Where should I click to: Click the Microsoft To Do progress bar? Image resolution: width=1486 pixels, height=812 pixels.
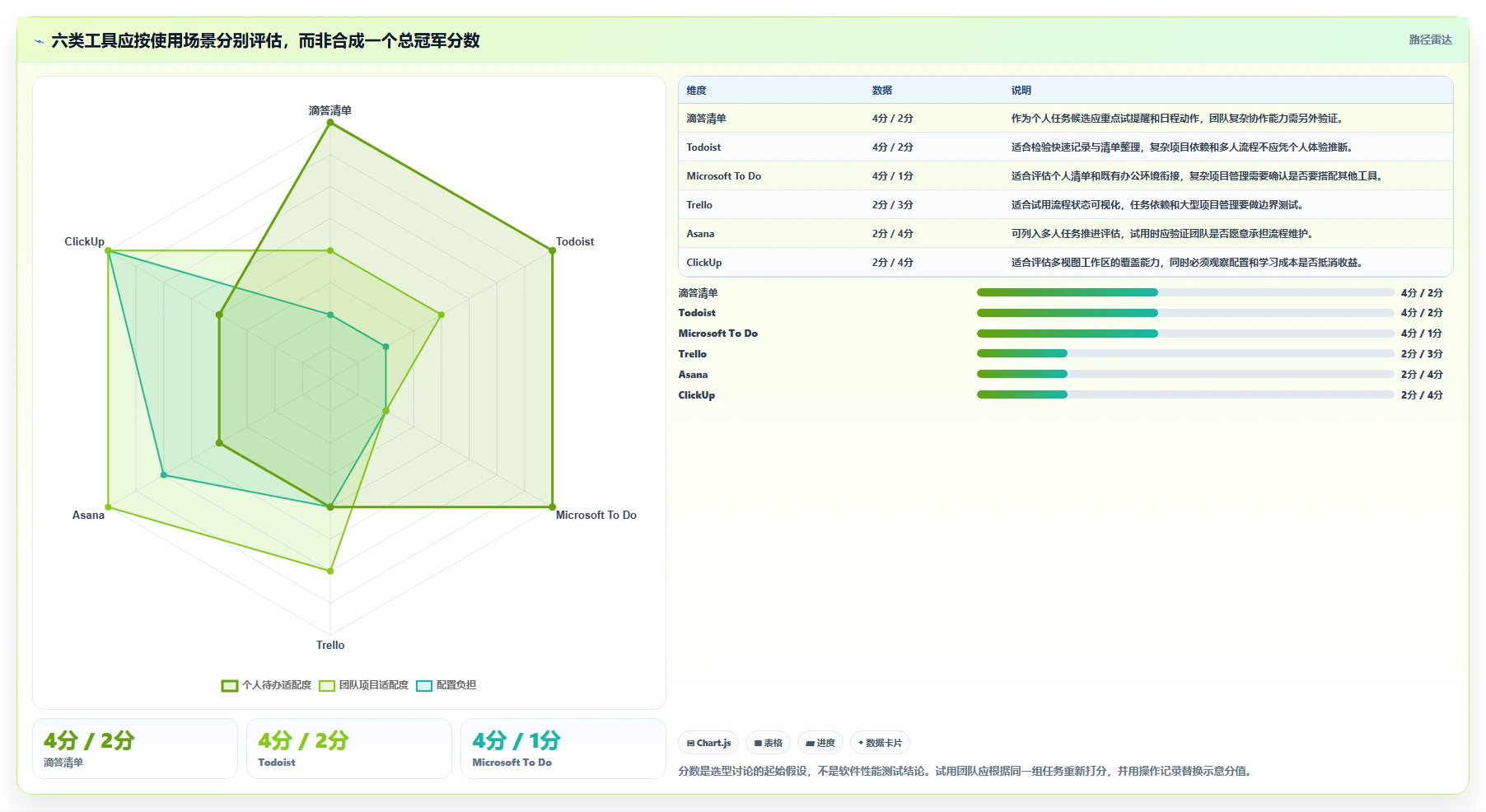(1185, 334)
